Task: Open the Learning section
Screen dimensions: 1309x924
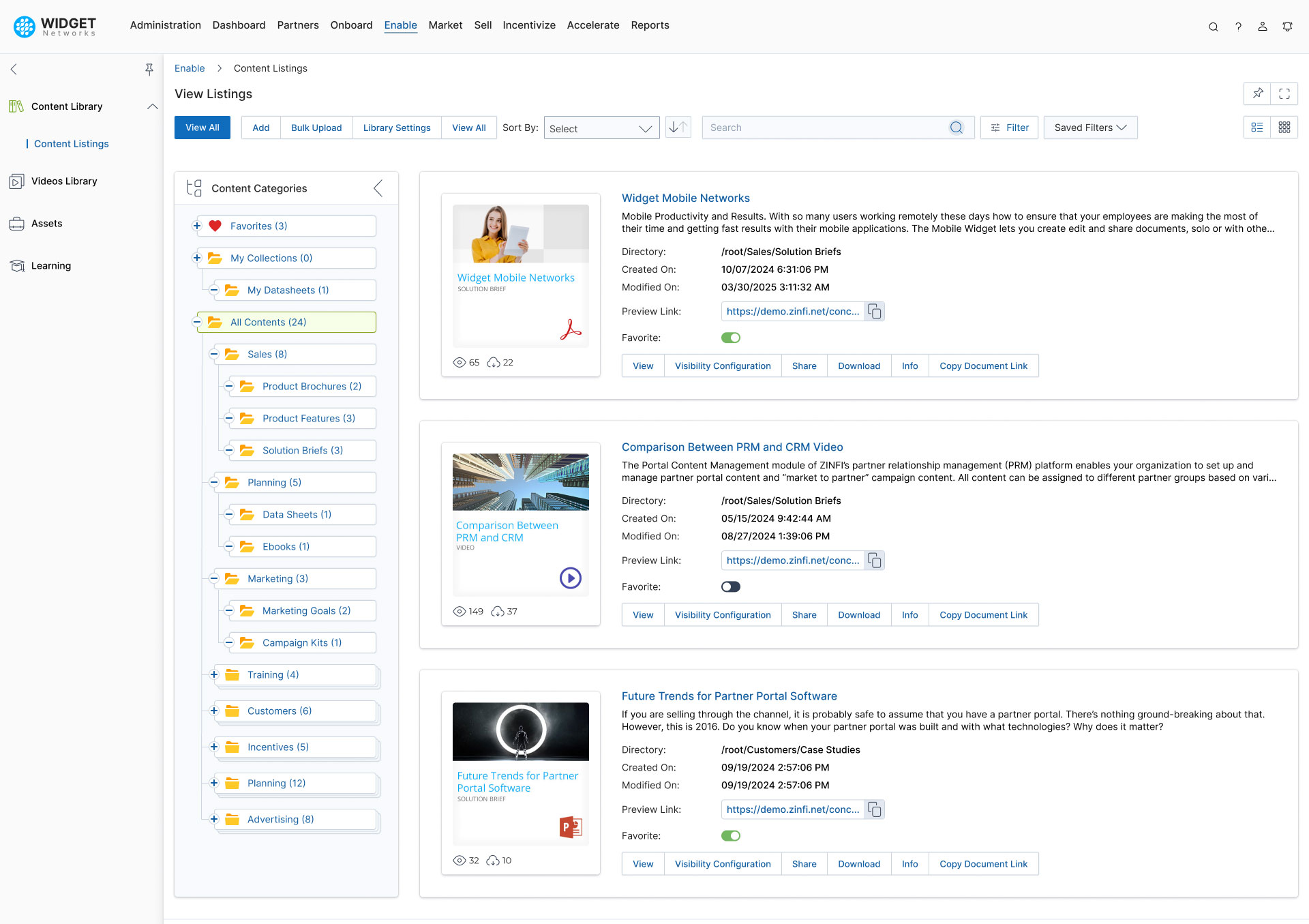Action: pos(50,265)
